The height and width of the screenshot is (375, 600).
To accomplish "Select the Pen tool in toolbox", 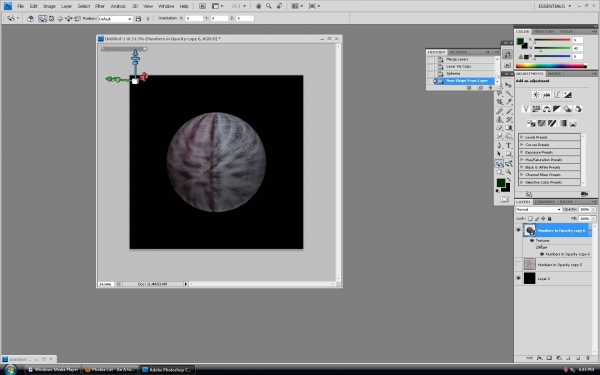I will (499, 145).
